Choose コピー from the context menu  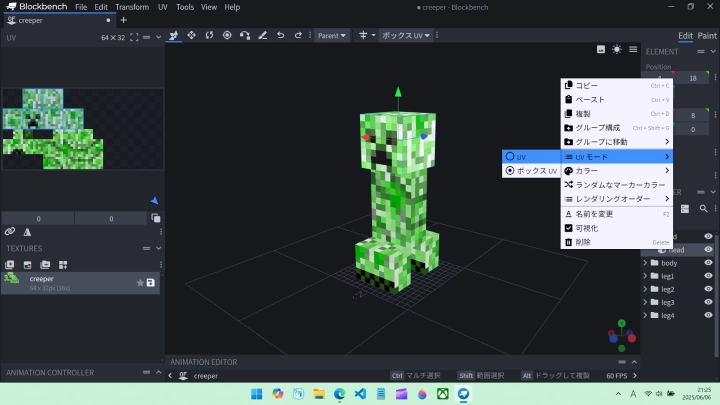[x=588, y=86]
